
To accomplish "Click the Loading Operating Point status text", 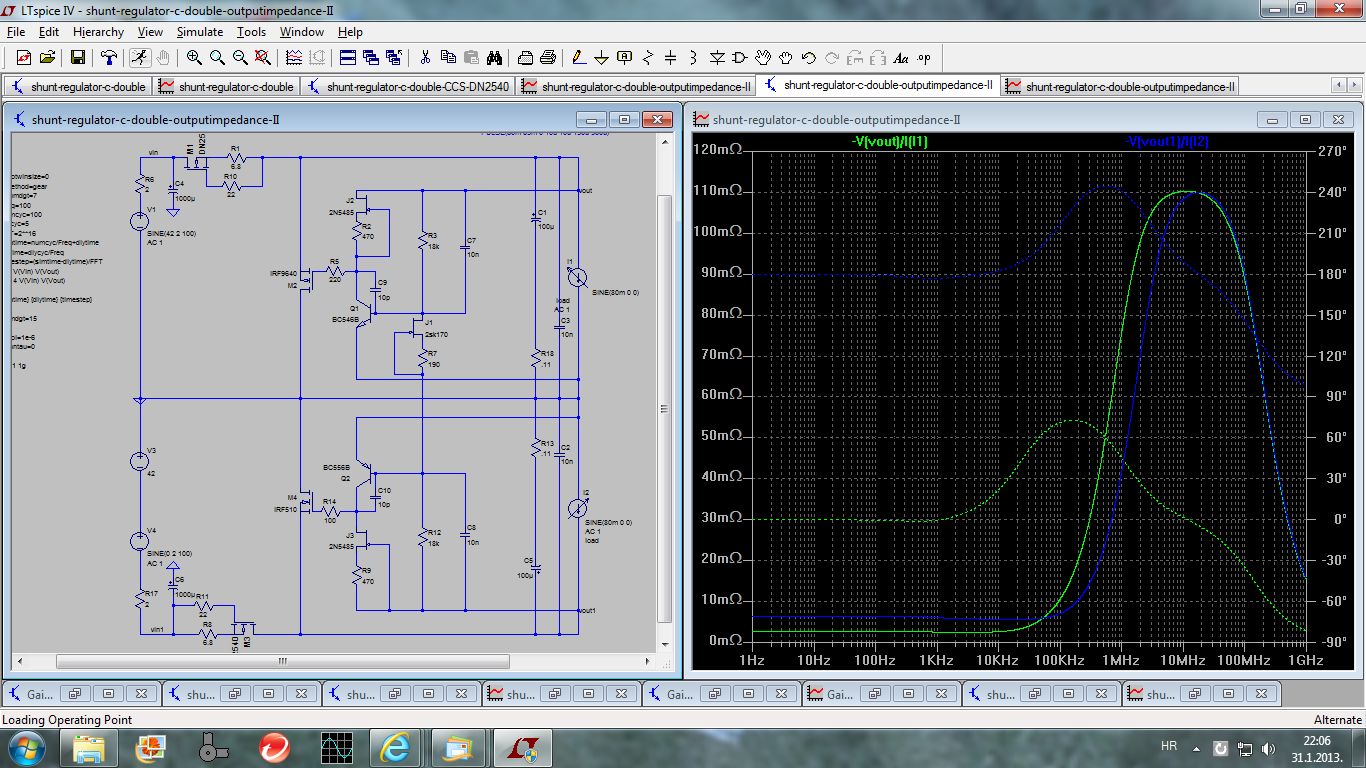I will [x=67, y=719].
